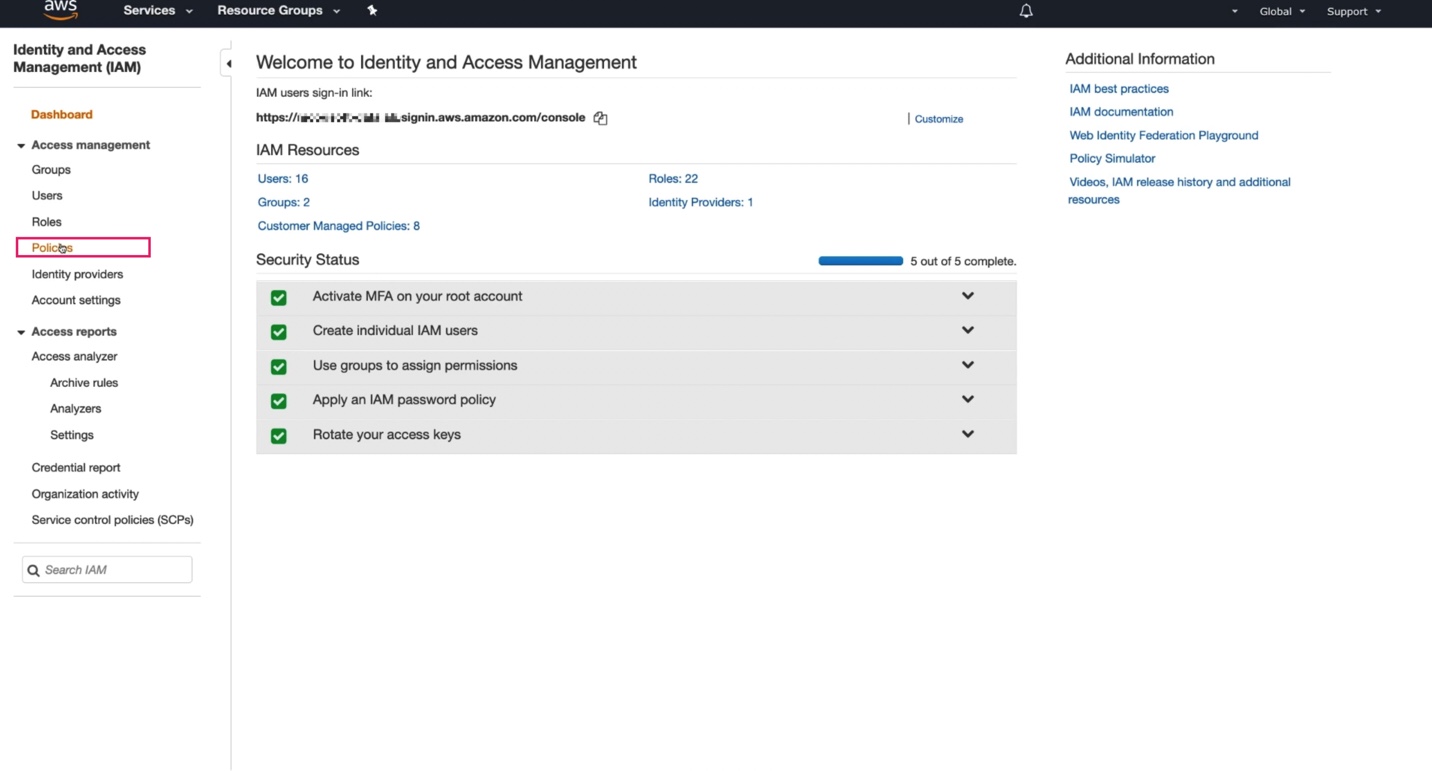
Task: Open Access analyzer in the sidebar
Action: (74, 357)
